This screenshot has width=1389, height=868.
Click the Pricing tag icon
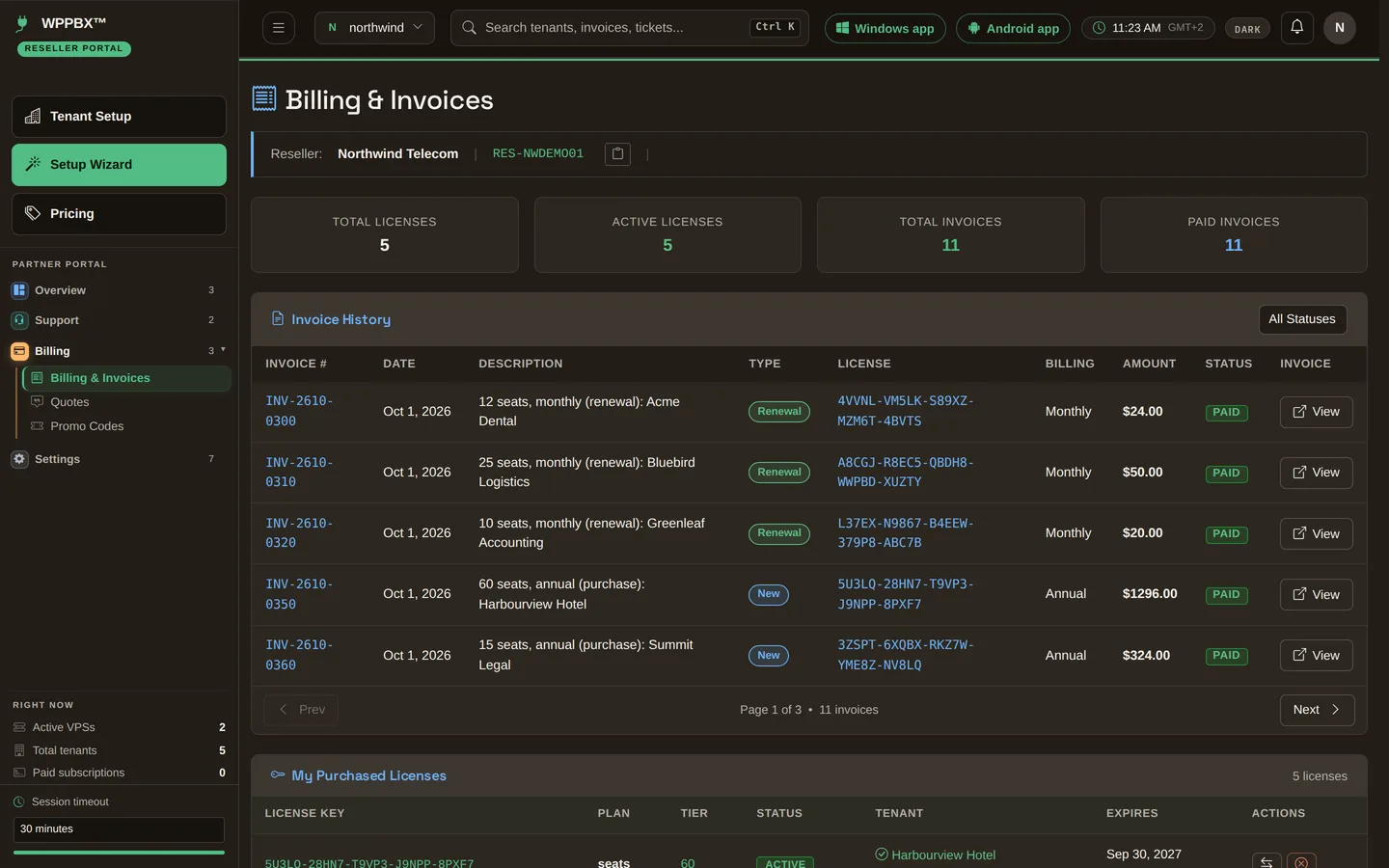32,213
